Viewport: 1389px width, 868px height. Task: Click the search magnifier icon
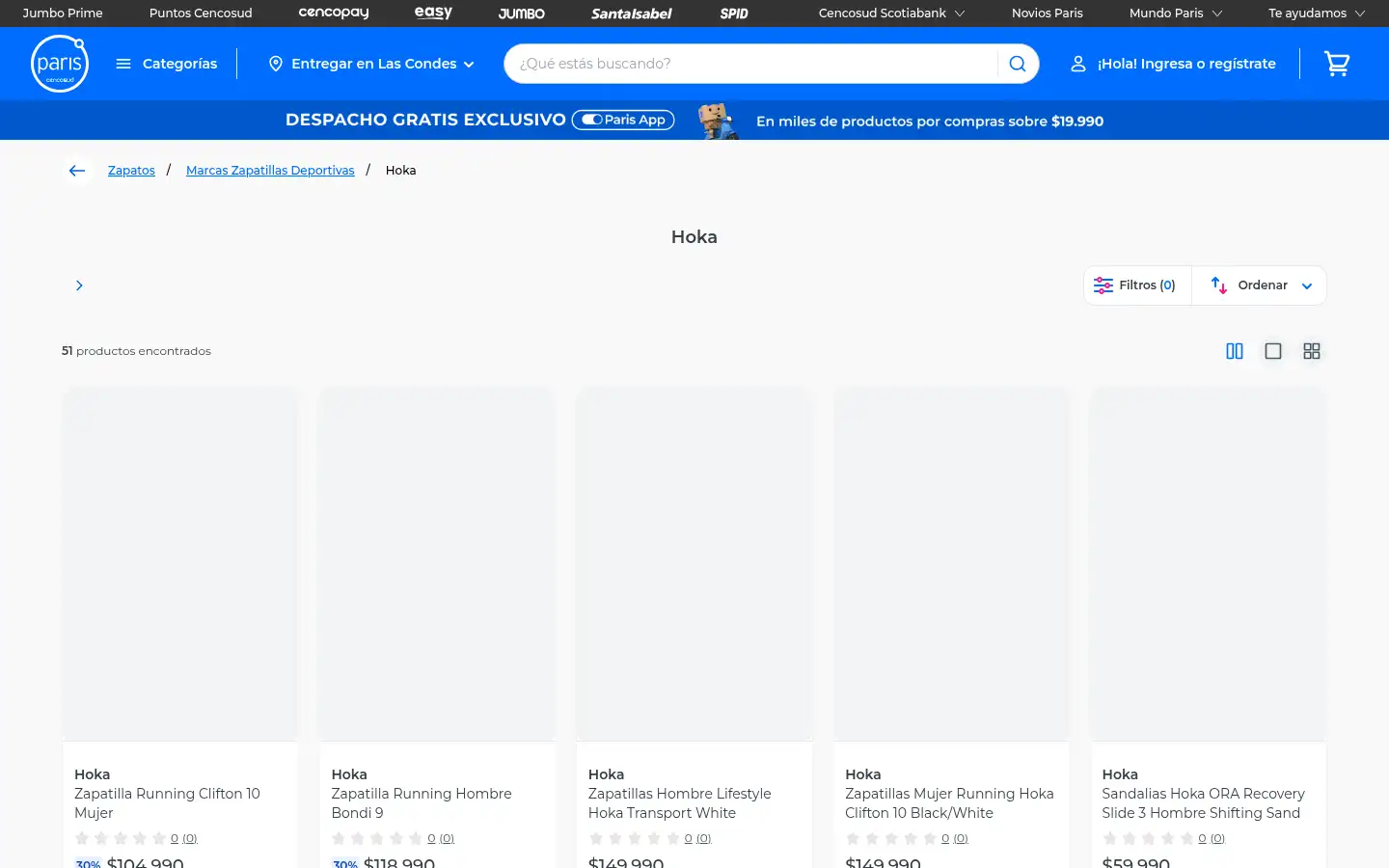click(x=1018, y=64)
